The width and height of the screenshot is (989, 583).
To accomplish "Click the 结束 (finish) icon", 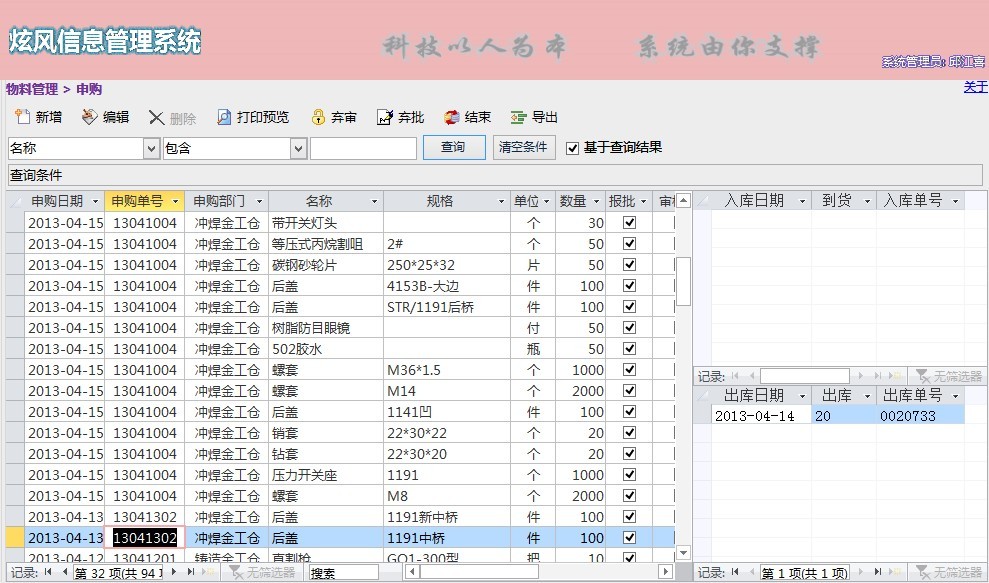I will pyautogui.click(x=452, y=117).
